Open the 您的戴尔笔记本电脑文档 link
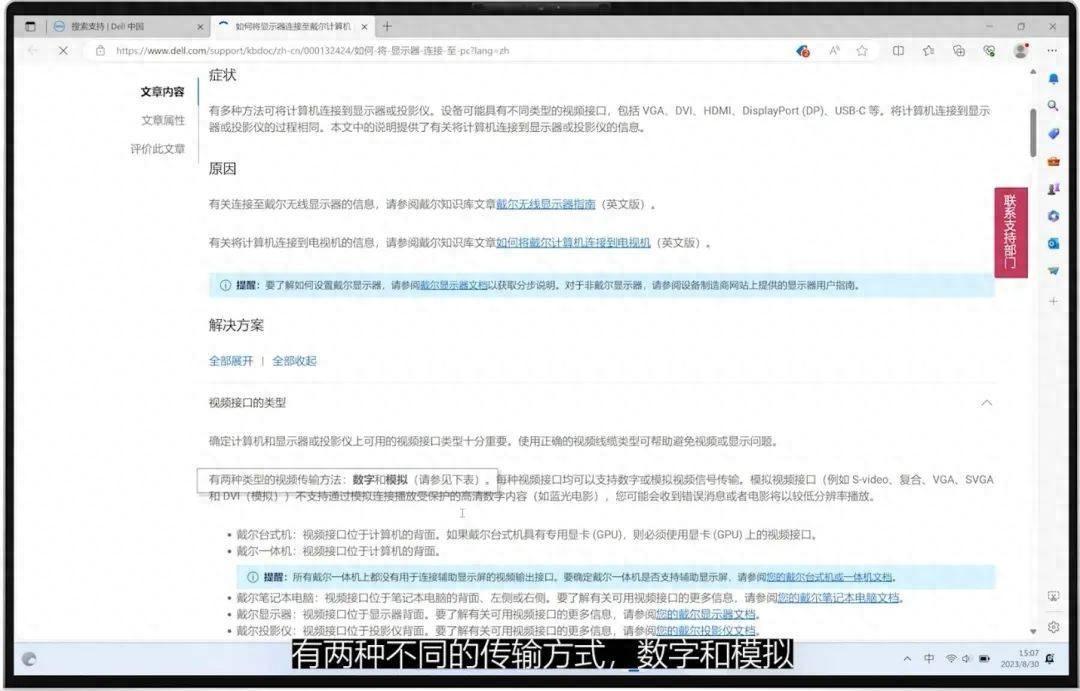This screenshot has height=691, width=1080. [x=839, y=598]
